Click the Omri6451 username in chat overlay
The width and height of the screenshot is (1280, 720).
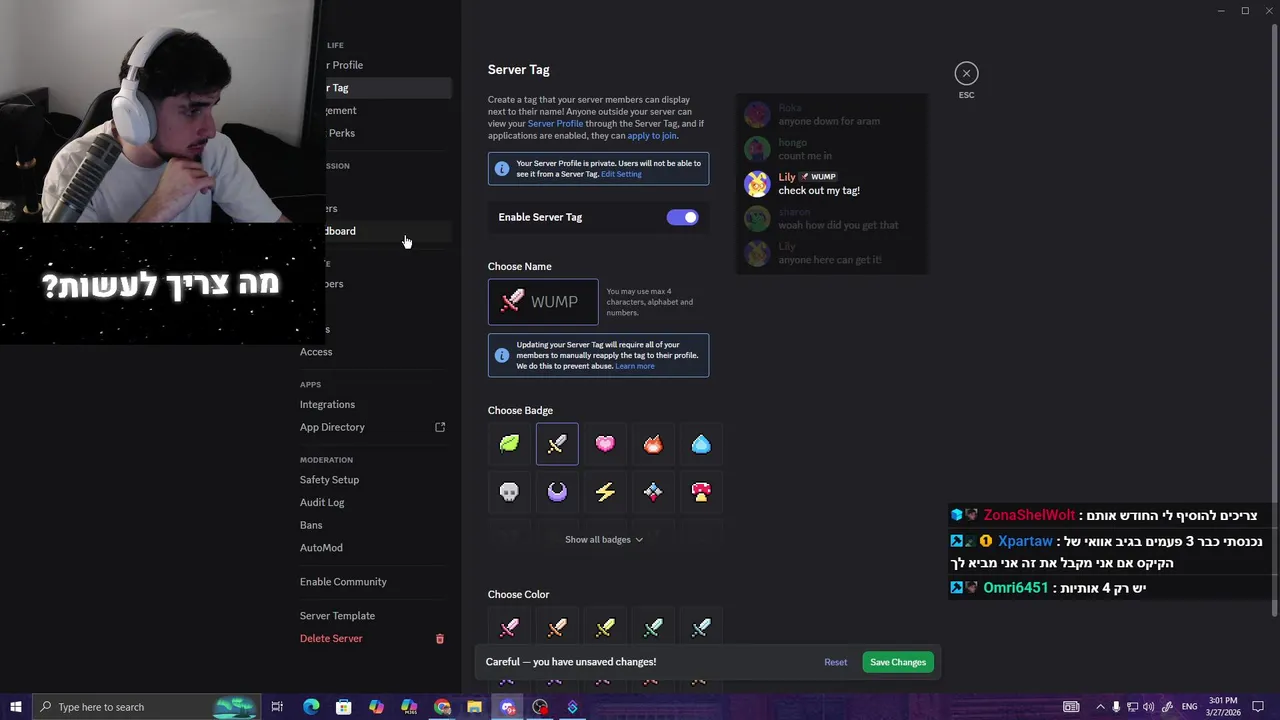tap(1015, 588)
